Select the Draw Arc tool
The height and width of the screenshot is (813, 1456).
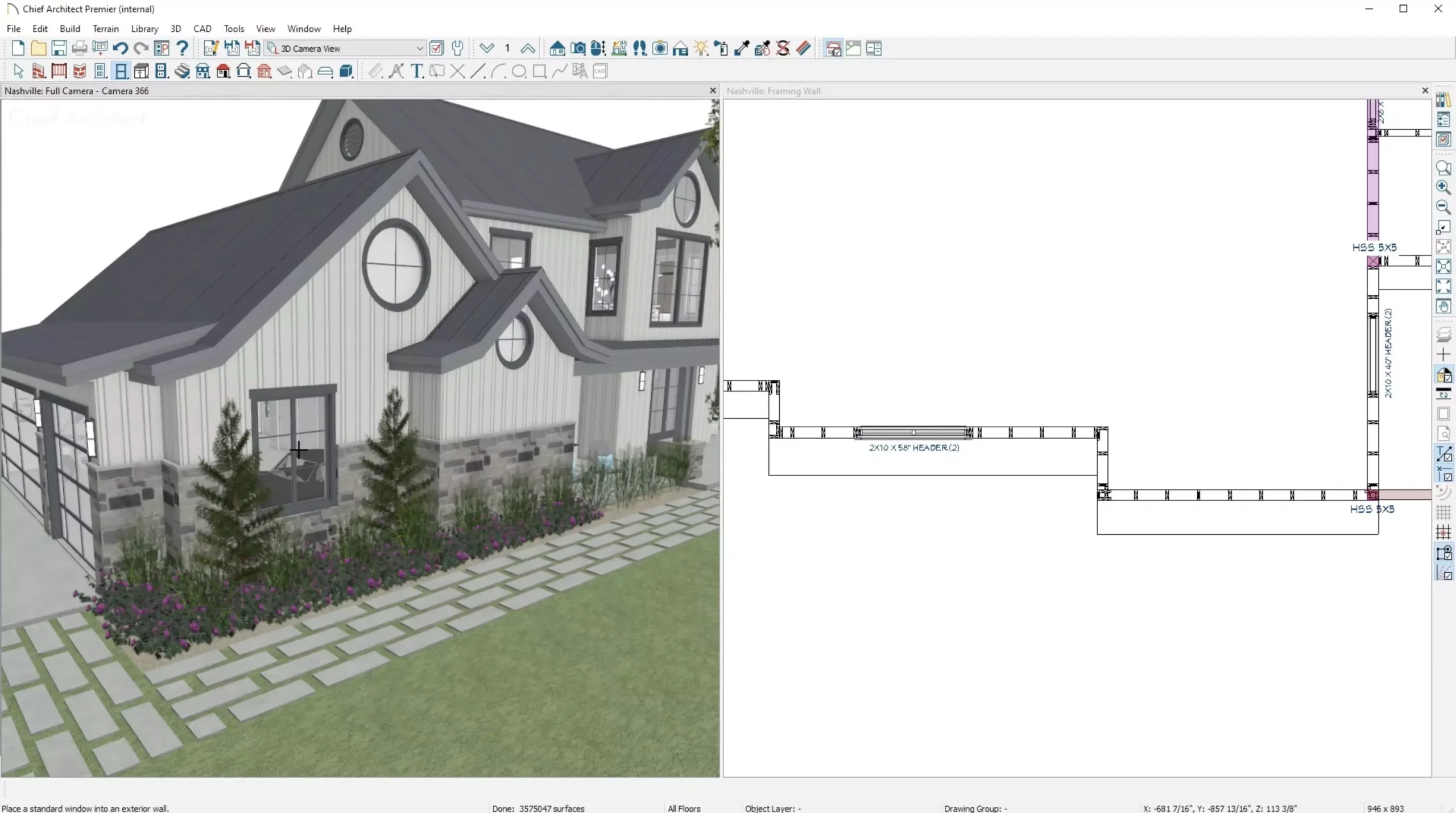pyautogui.click(x=498, y=71)
